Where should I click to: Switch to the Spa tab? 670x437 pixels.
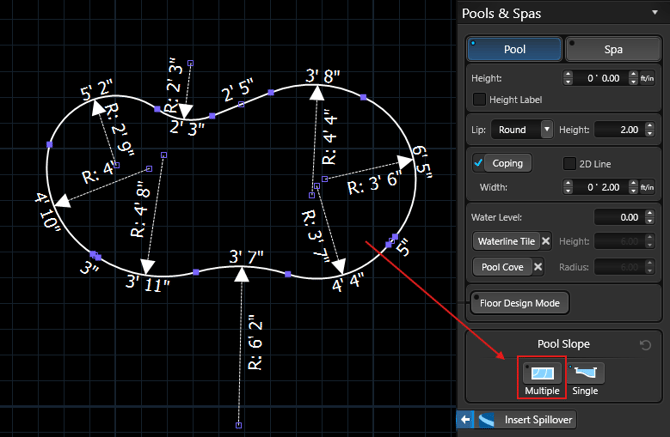click(611, 48)
